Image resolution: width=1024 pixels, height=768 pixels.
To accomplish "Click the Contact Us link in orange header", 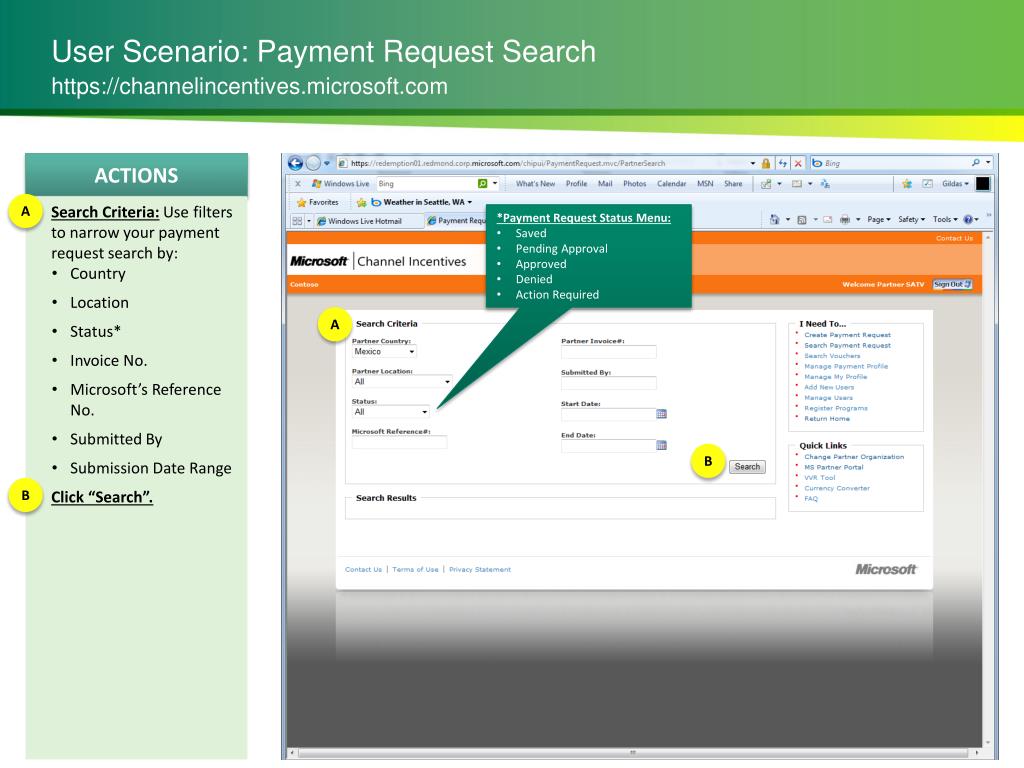I will (954, 238).
